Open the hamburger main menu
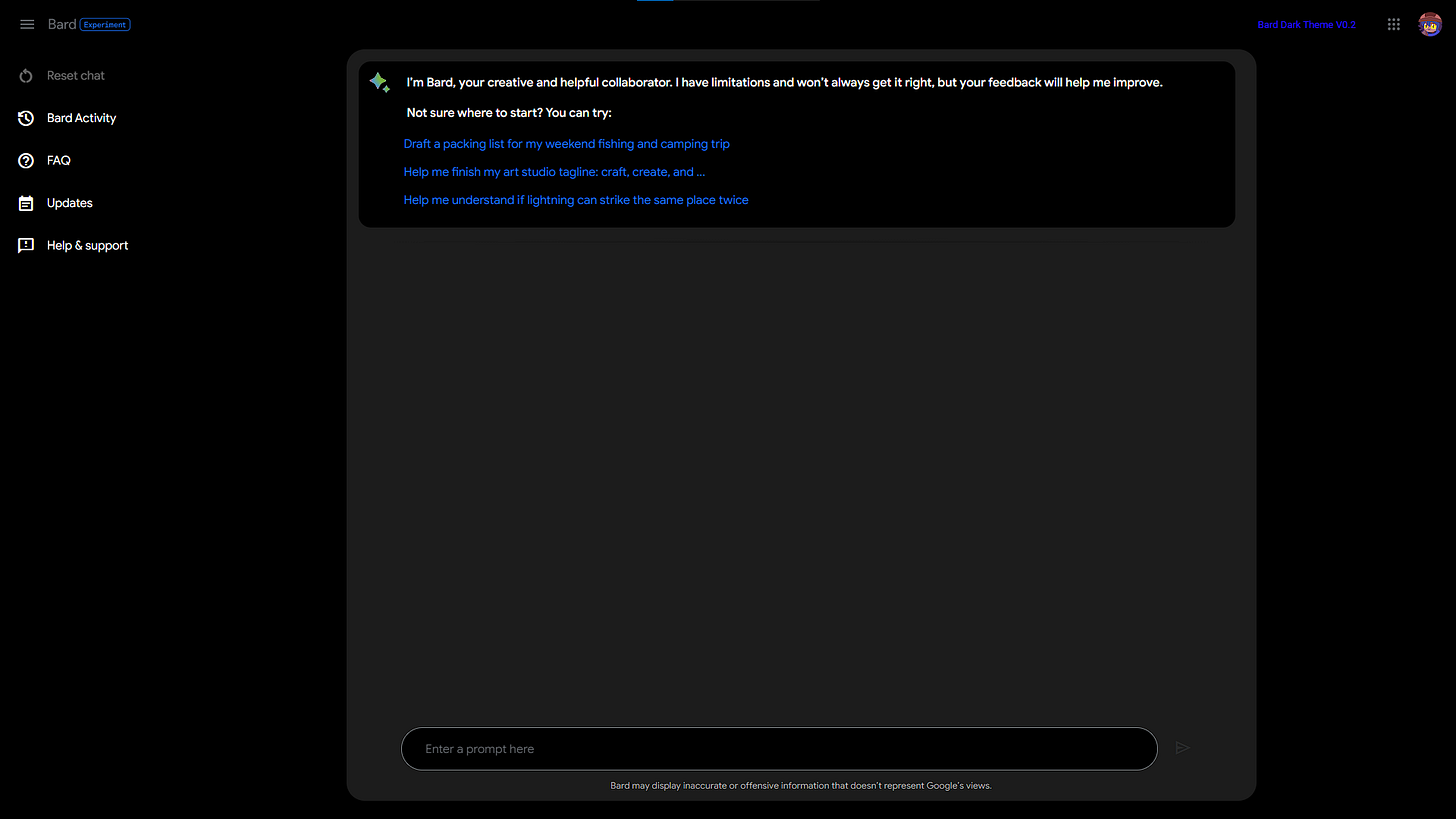Viewport: 1456px width, 819px height. (27, 24)
